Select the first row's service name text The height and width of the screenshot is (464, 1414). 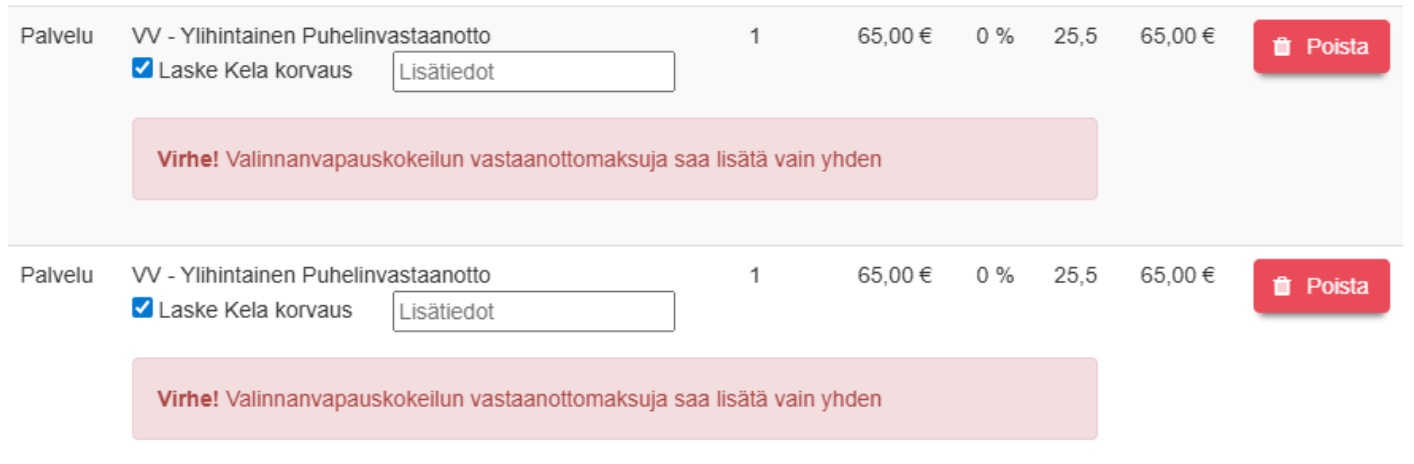pyautogui.click(x=311, y=37)
